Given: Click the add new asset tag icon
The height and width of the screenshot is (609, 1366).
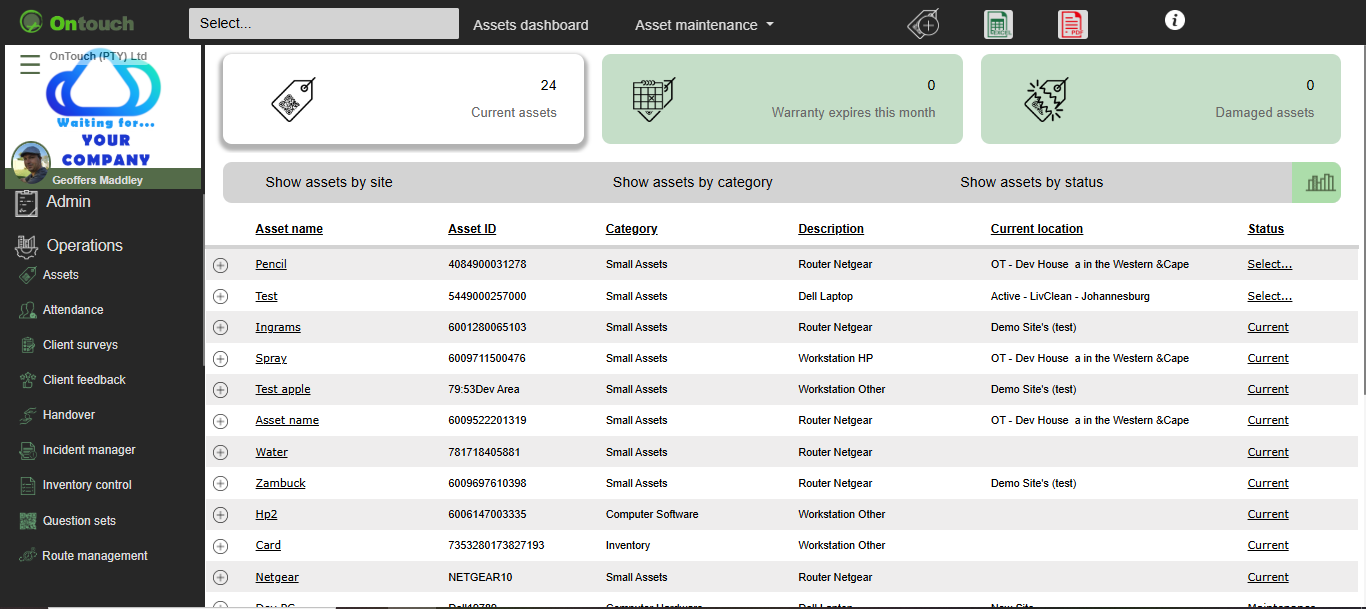Looking at the screenshot, I should click(923, 24).
